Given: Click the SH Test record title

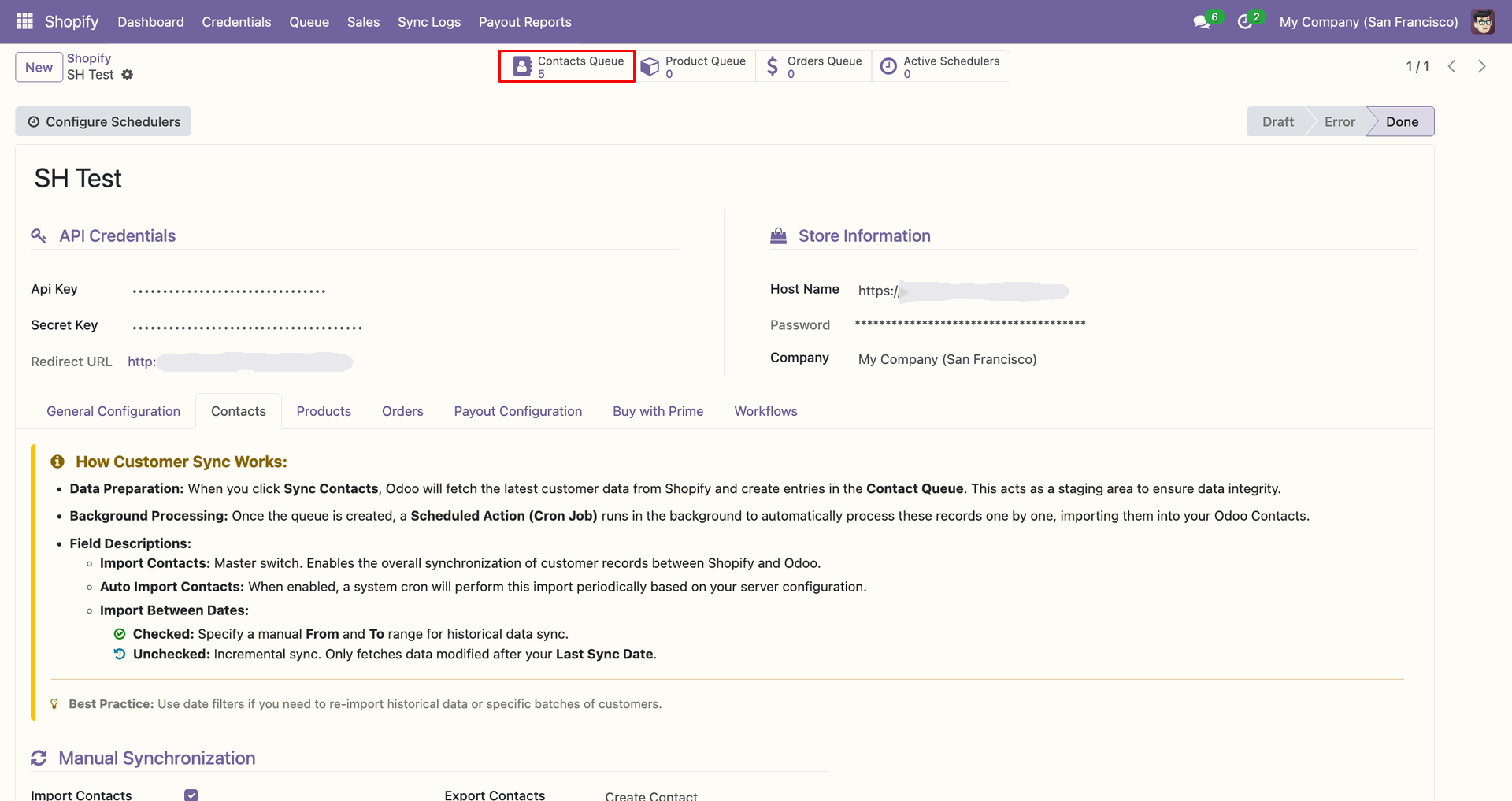Looking at the screenshot, I should pos(78,179).
